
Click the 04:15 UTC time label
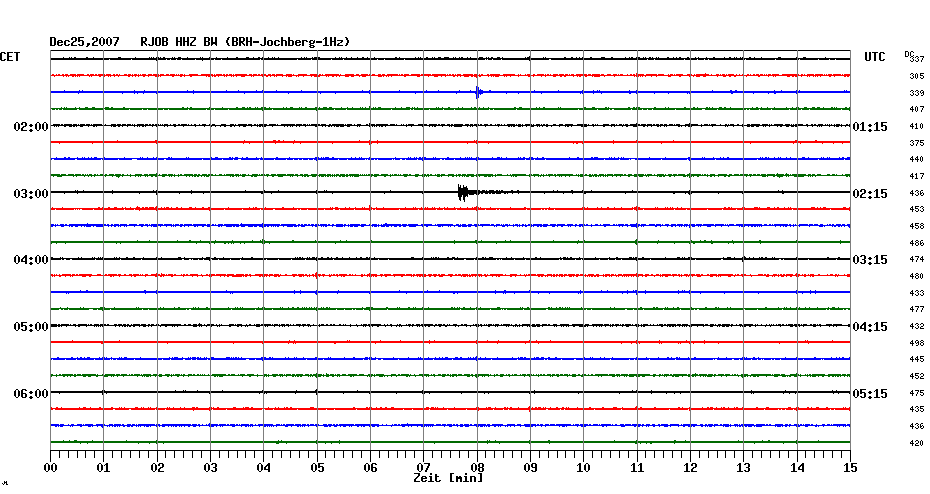(x=870, y=327)
